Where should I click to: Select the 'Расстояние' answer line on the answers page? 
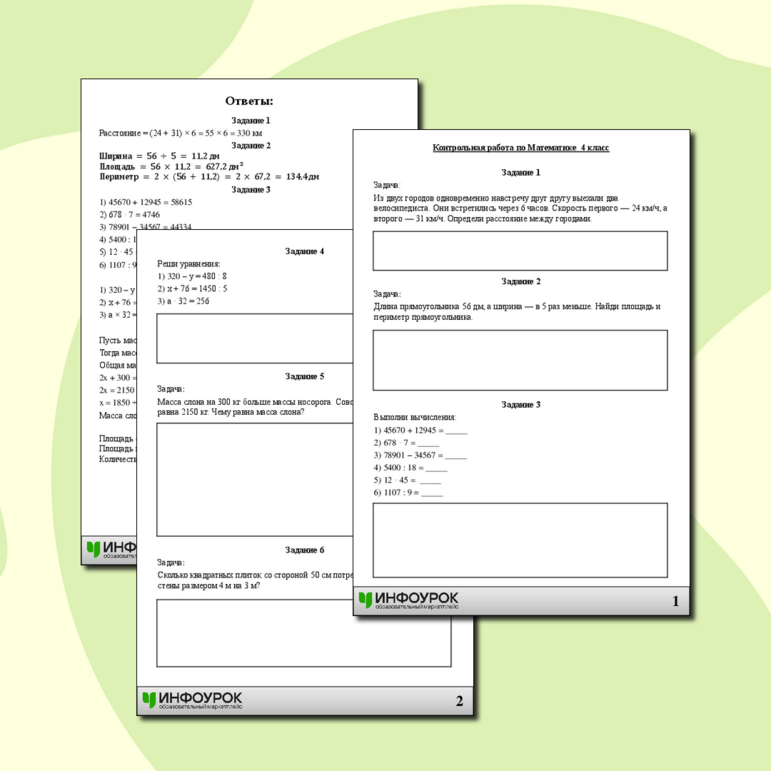(x=181, y=133)
